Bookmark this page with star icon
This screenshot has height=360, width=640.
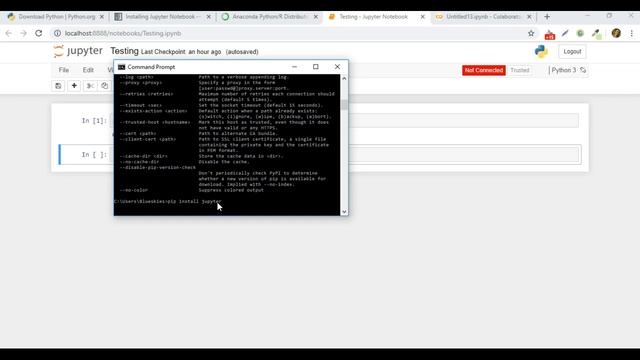(x=531, y=33)
